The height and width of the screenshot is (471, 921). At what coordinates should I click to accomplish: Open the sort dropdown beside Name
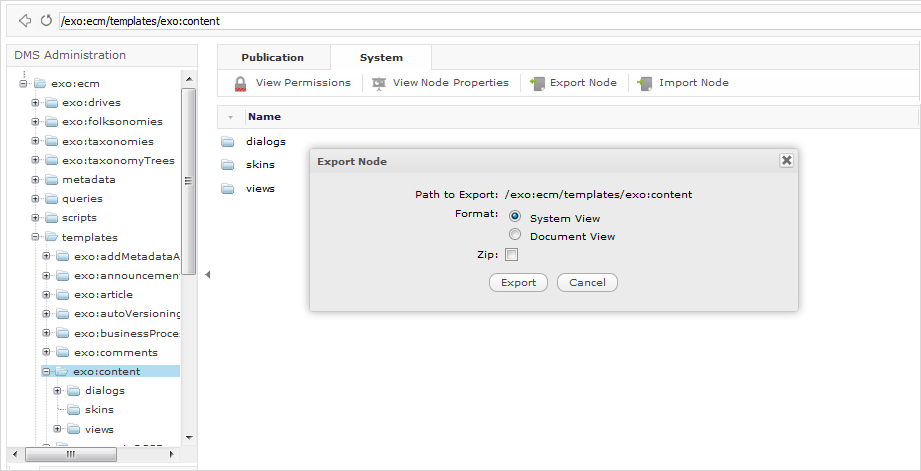click(230, 117)
